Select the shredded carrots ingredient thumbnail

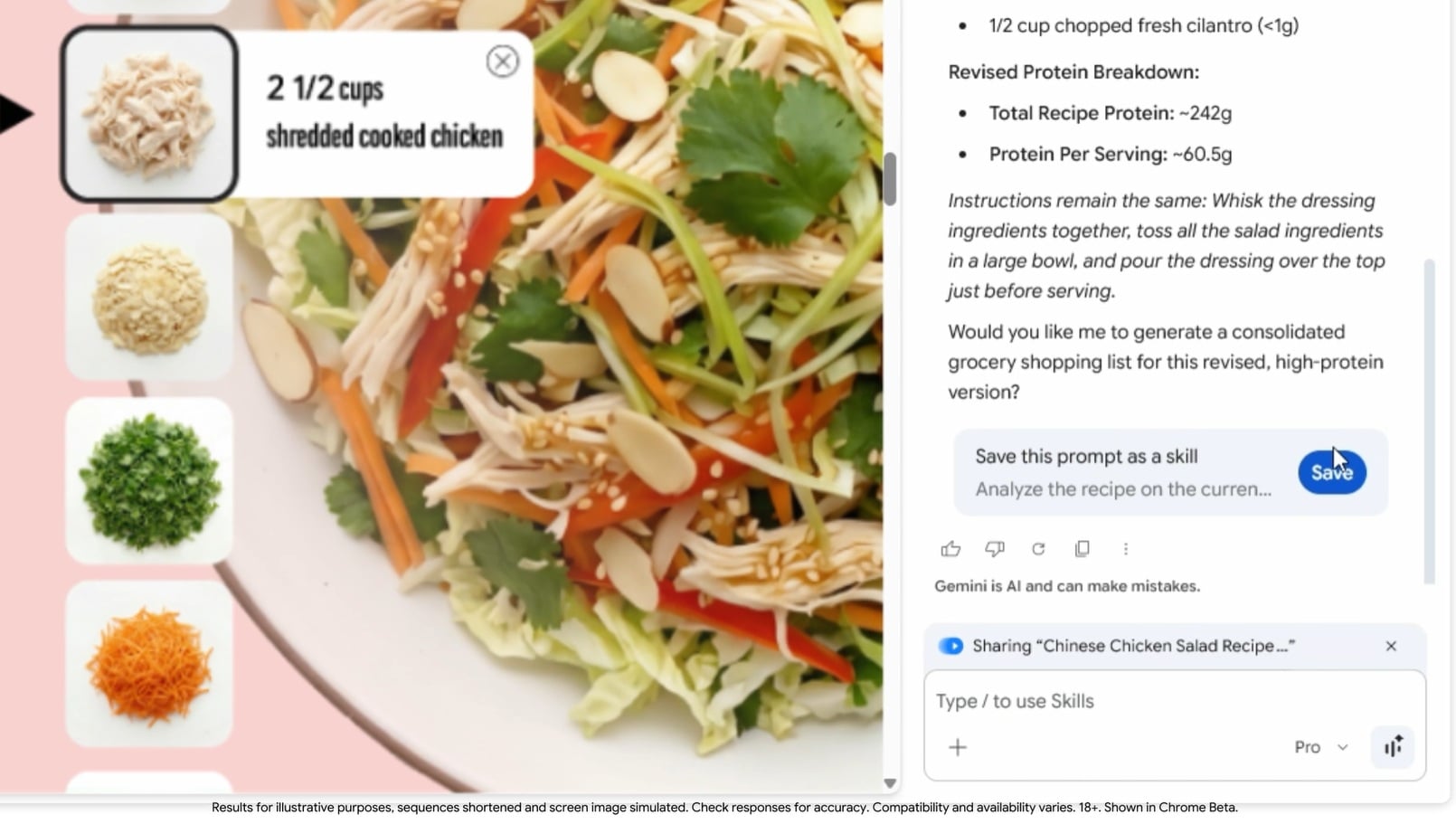[x=149, y=664]
